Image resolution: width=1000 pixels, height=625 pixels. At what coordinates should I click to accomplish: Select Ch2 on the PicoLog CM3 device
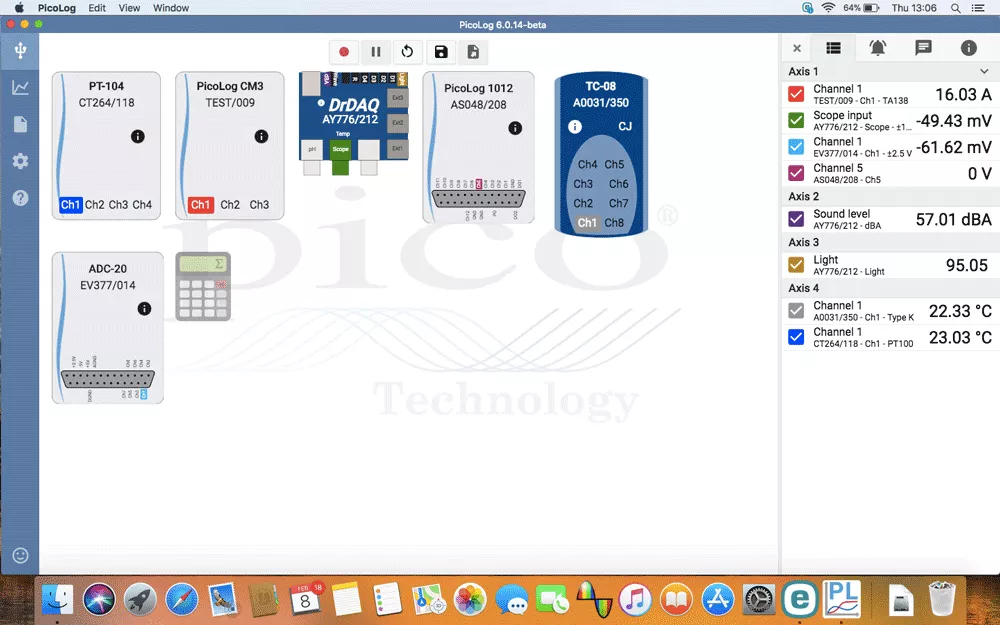click(x=230, y=205)
